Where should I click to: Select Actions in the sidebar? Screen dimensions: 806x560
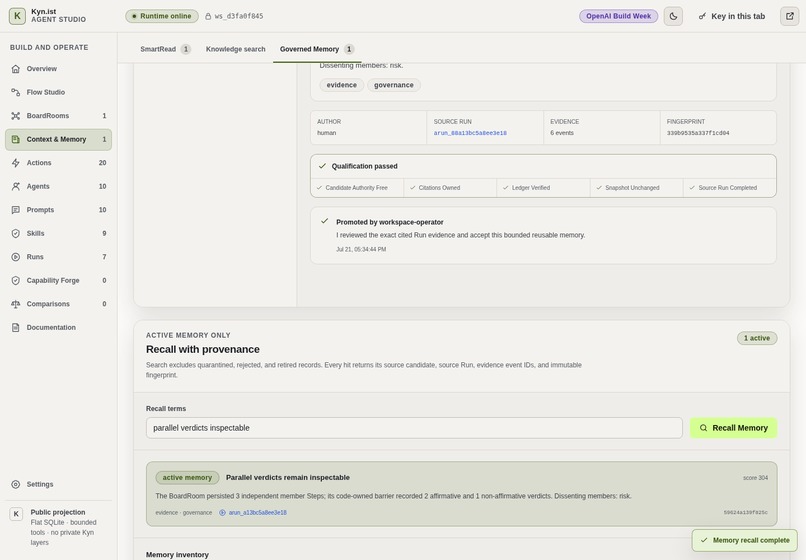58,163
